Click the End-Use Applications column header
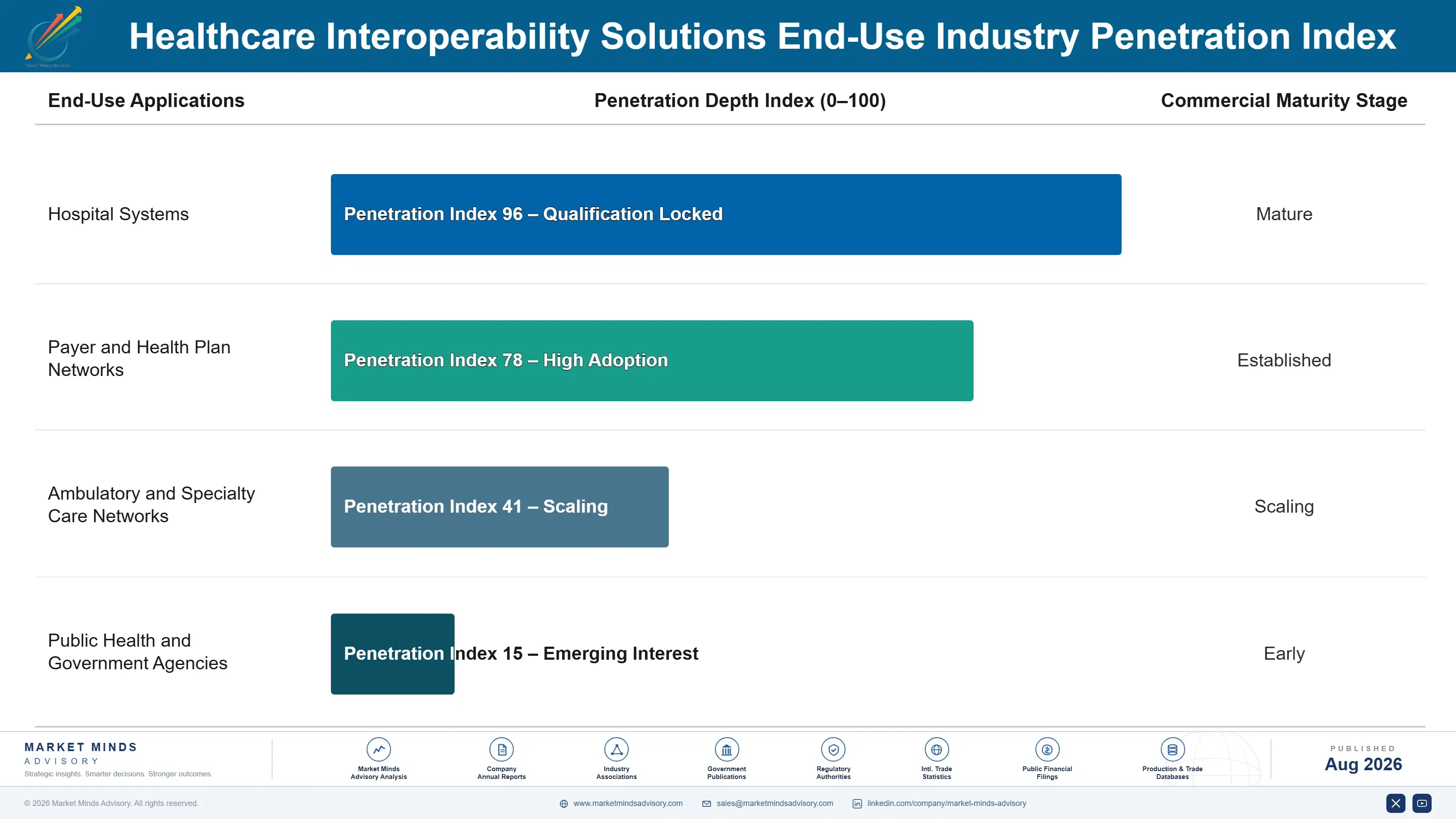 pyautogui.click(x=146, y=101)
